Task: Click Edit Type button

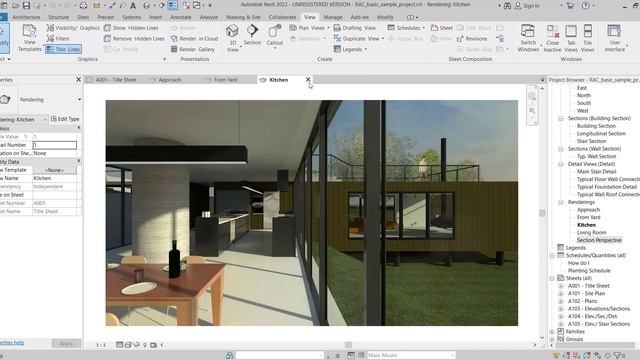Action: (65, 119)
